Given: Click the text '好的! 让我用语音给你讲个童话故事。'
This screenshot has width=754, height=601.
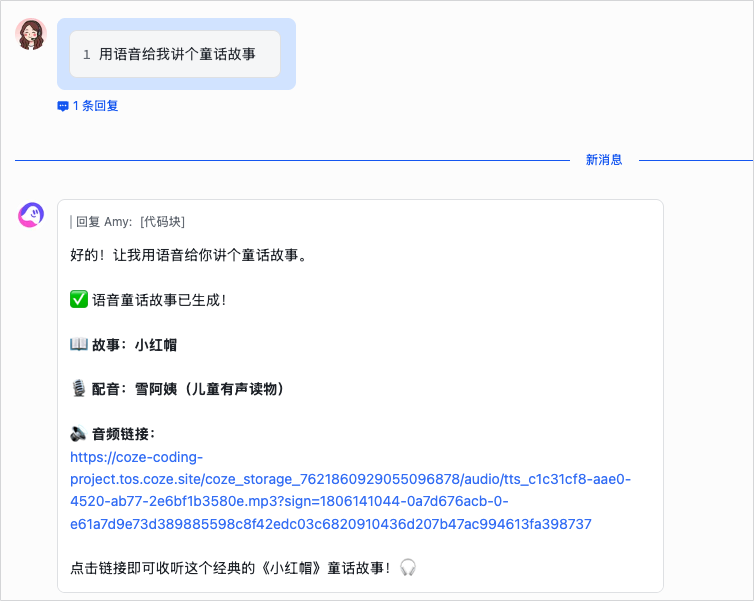Looking at the screenshot, I should pos(188,255).
